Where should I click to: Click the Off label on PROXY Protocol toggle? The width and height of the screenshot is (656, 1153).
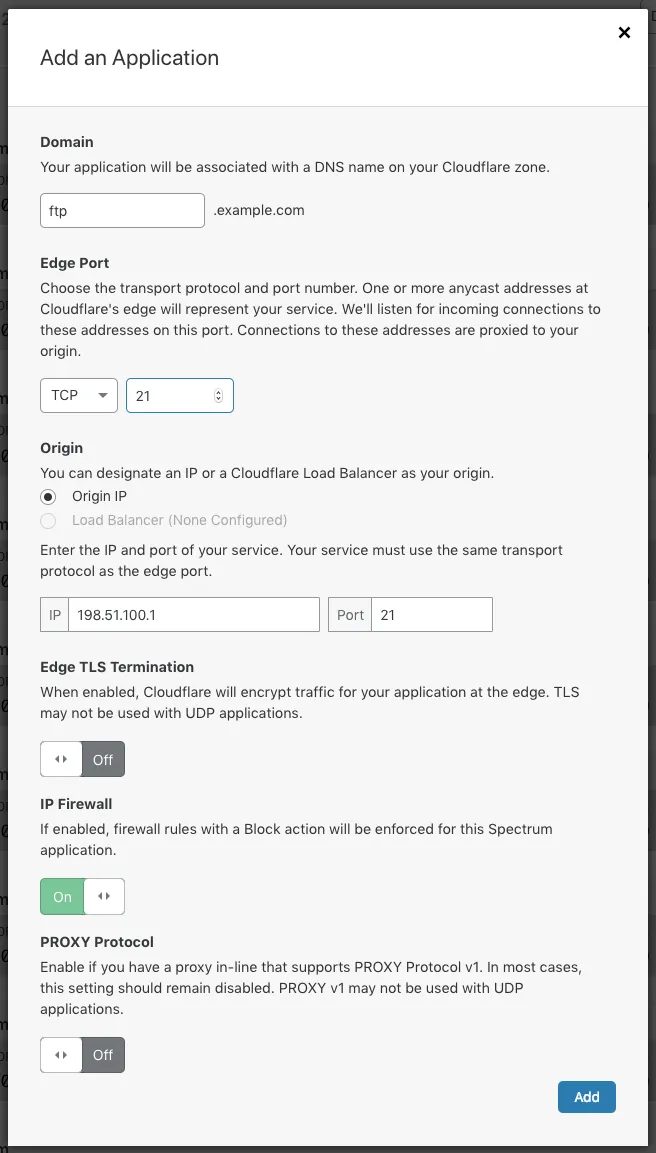[104, 1055]
